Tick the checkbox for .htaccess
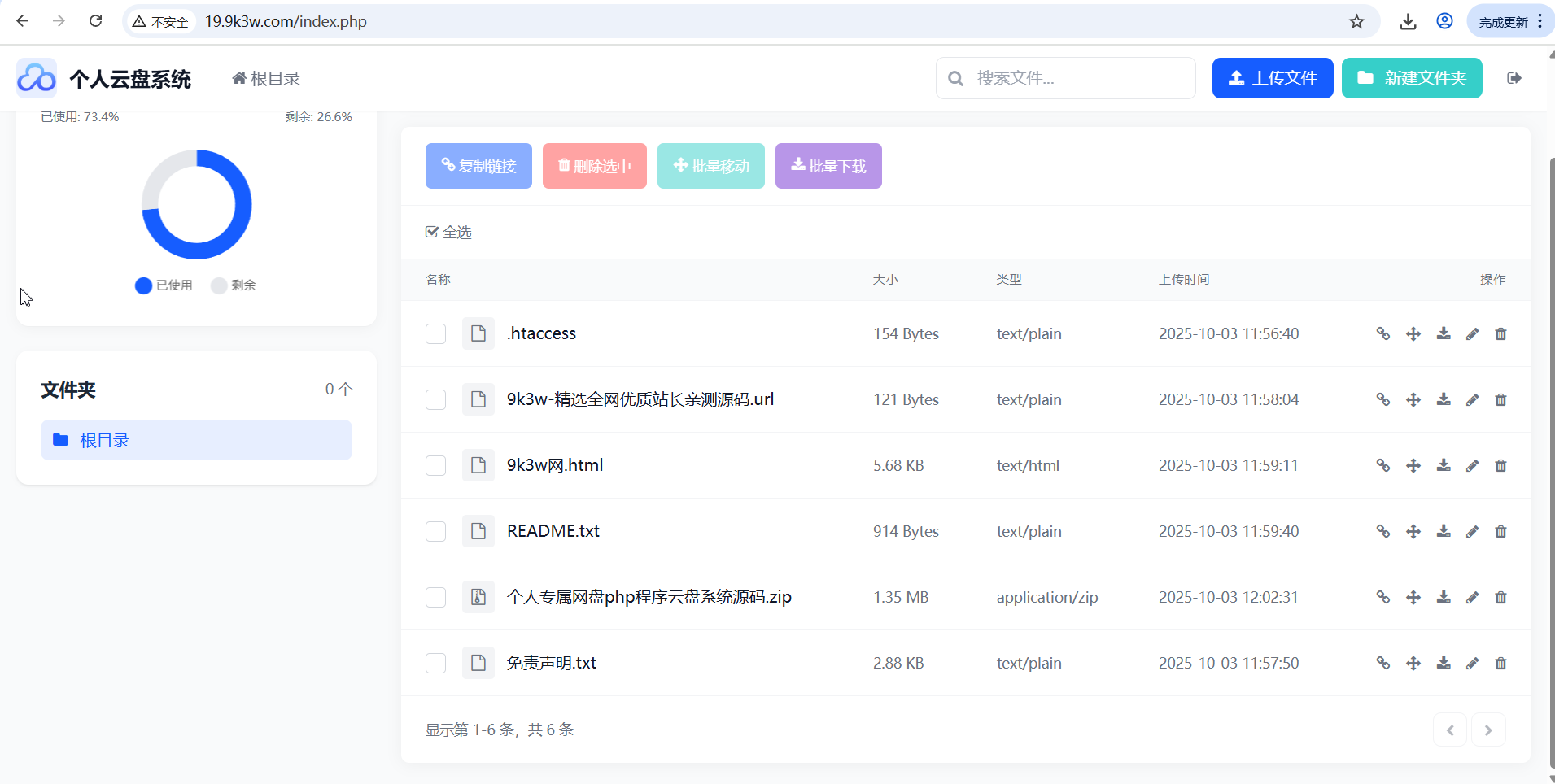 (x=435, y=334)
